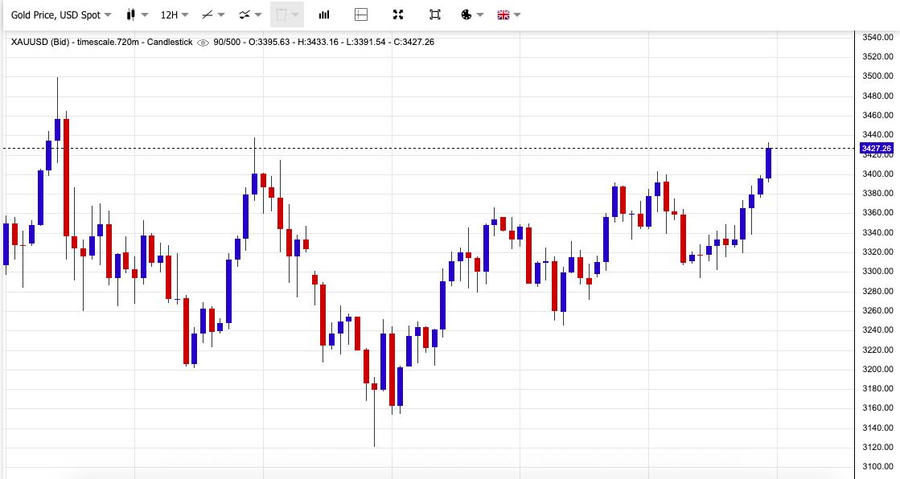This screenshot has width=900, height=479.
Task: Click the blue 3427.26 current price tag
Action: point(876,148)
